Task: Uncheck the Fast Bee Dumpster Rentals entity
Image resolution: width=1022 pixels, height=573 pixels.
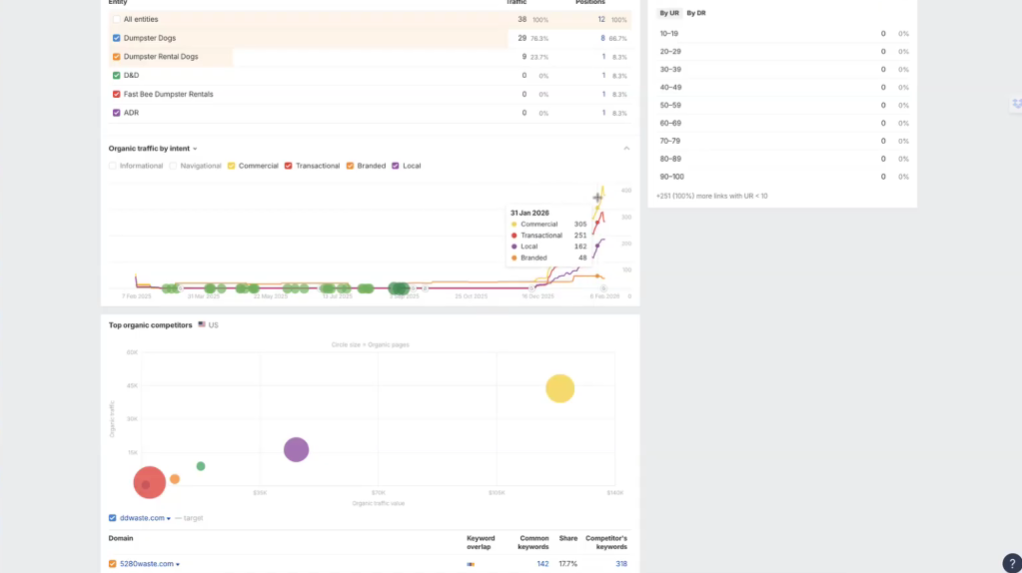Action: 117,94
